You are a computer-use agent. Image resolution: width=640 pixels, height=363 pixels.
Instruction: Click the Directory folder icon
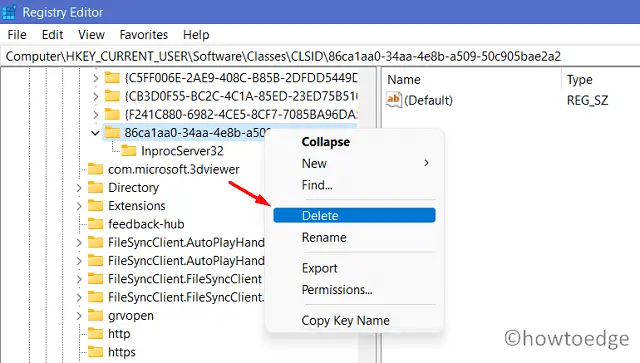[96, 187]
